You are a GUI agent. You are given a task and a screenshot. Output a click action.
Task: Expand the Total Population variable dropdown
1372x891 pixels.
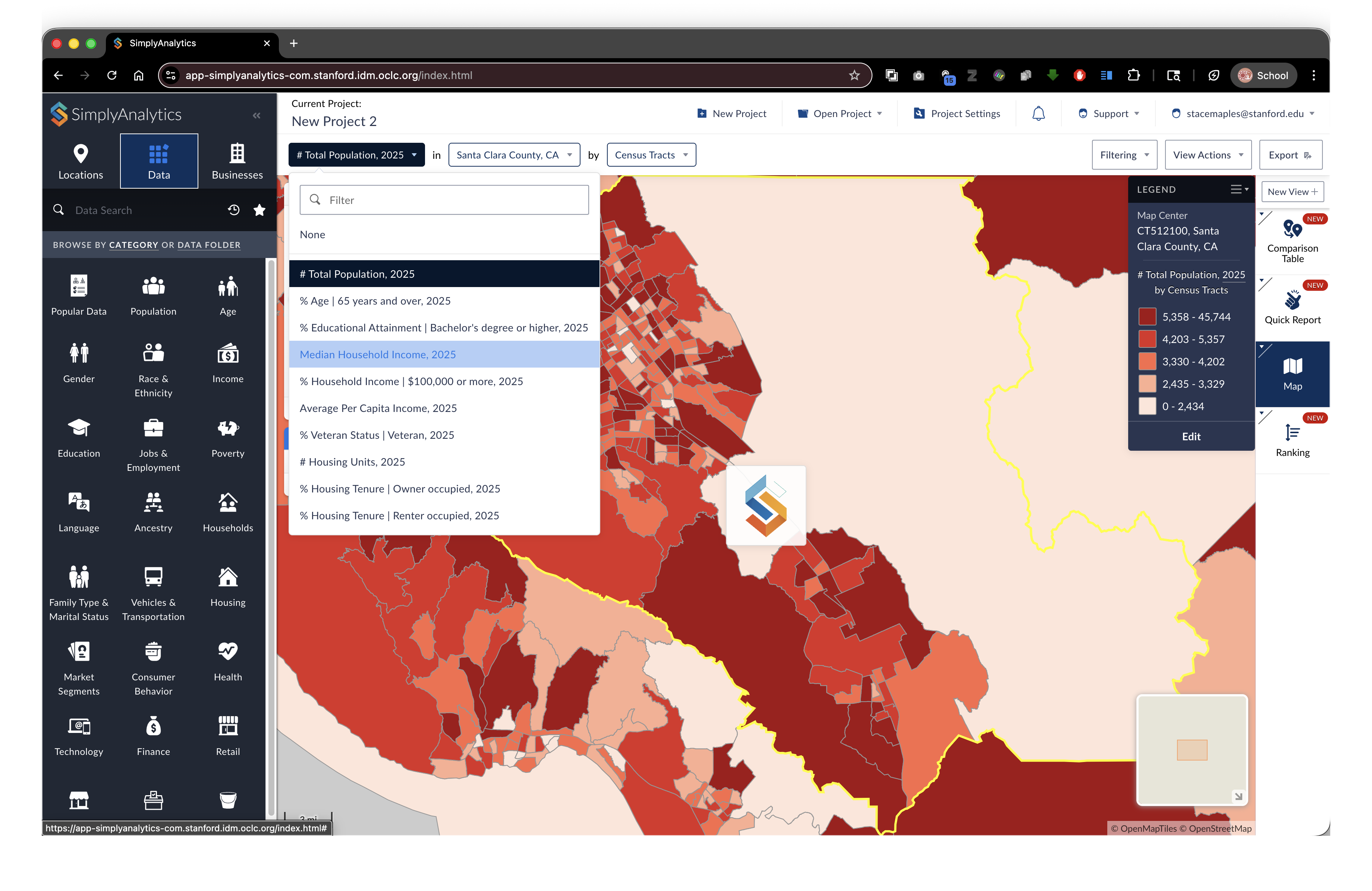356,155
